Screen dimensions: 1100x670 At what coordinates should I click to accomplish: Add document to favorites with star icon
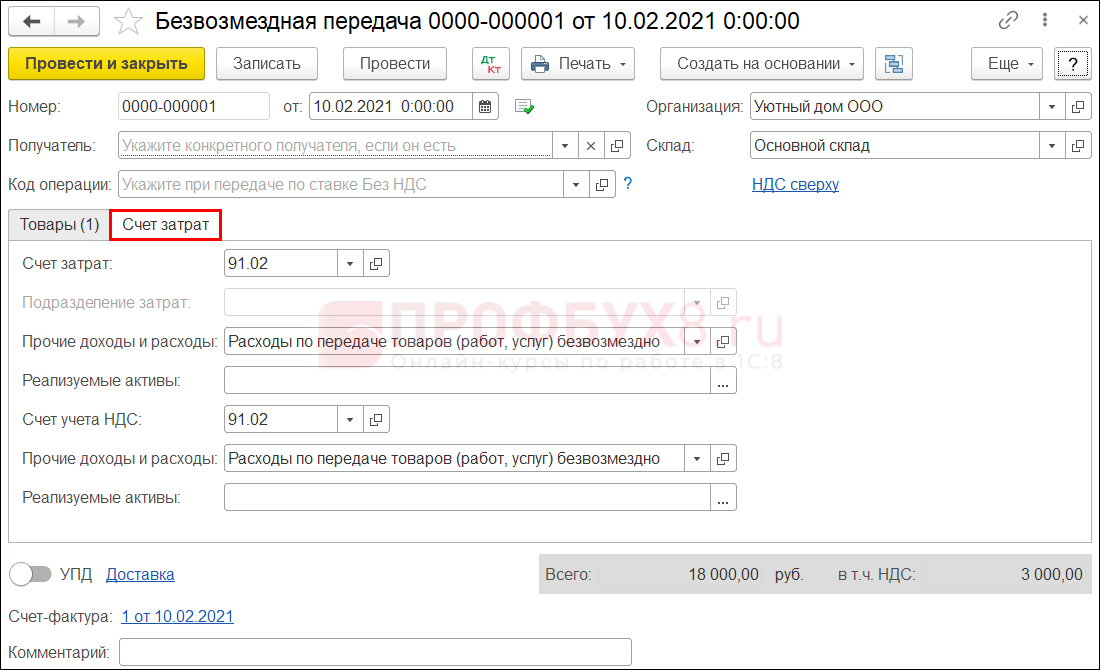[x=128, y=22]
